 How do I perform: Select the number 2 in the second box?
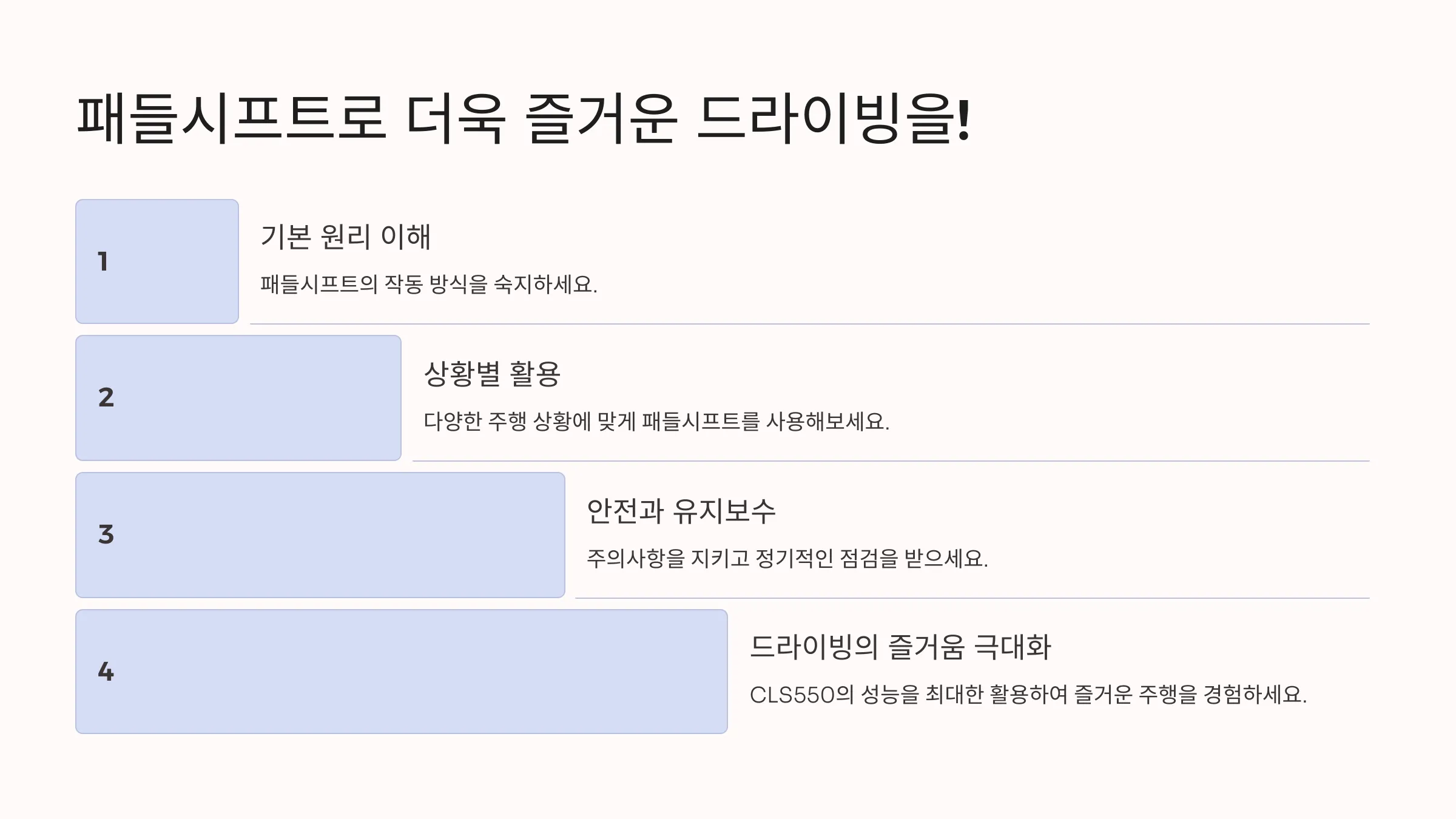106,397
